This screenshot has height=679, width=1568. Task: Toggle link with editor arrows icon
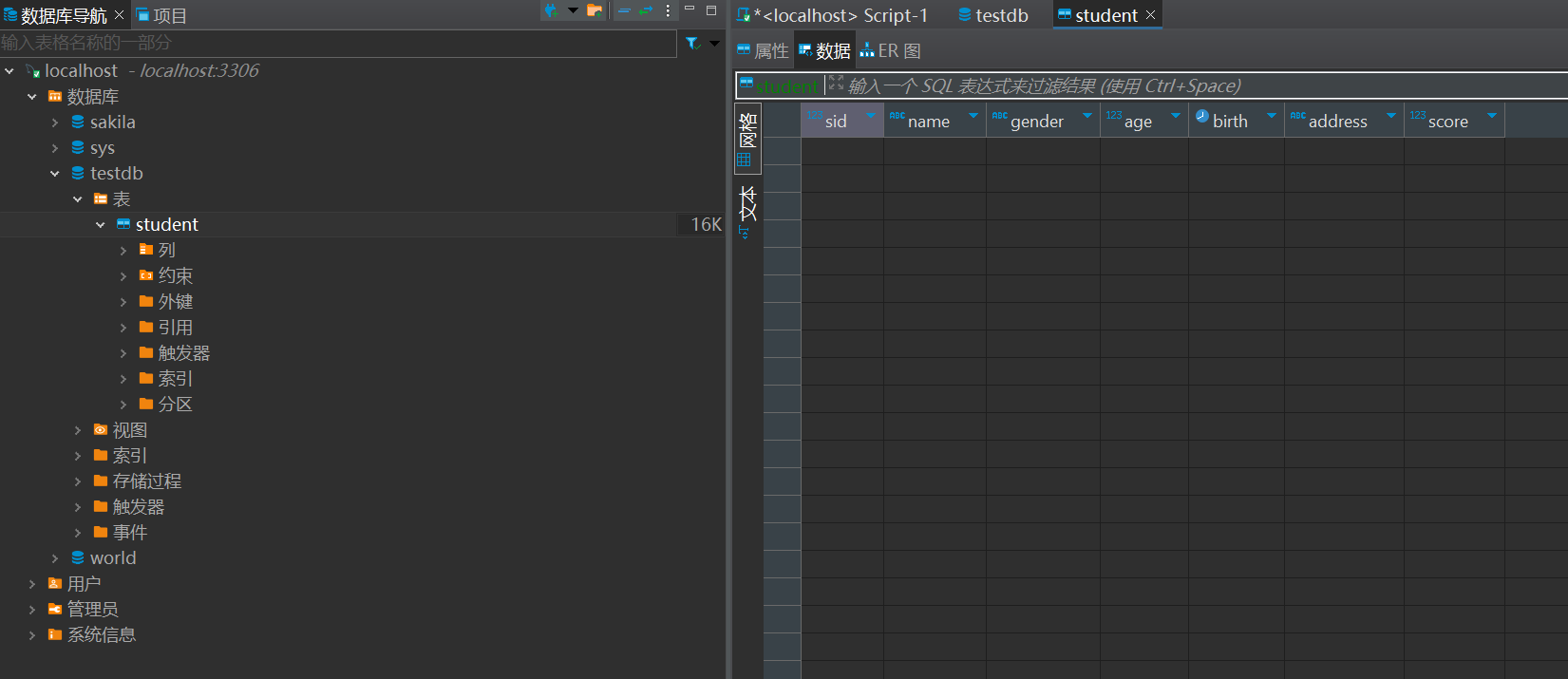646,10
